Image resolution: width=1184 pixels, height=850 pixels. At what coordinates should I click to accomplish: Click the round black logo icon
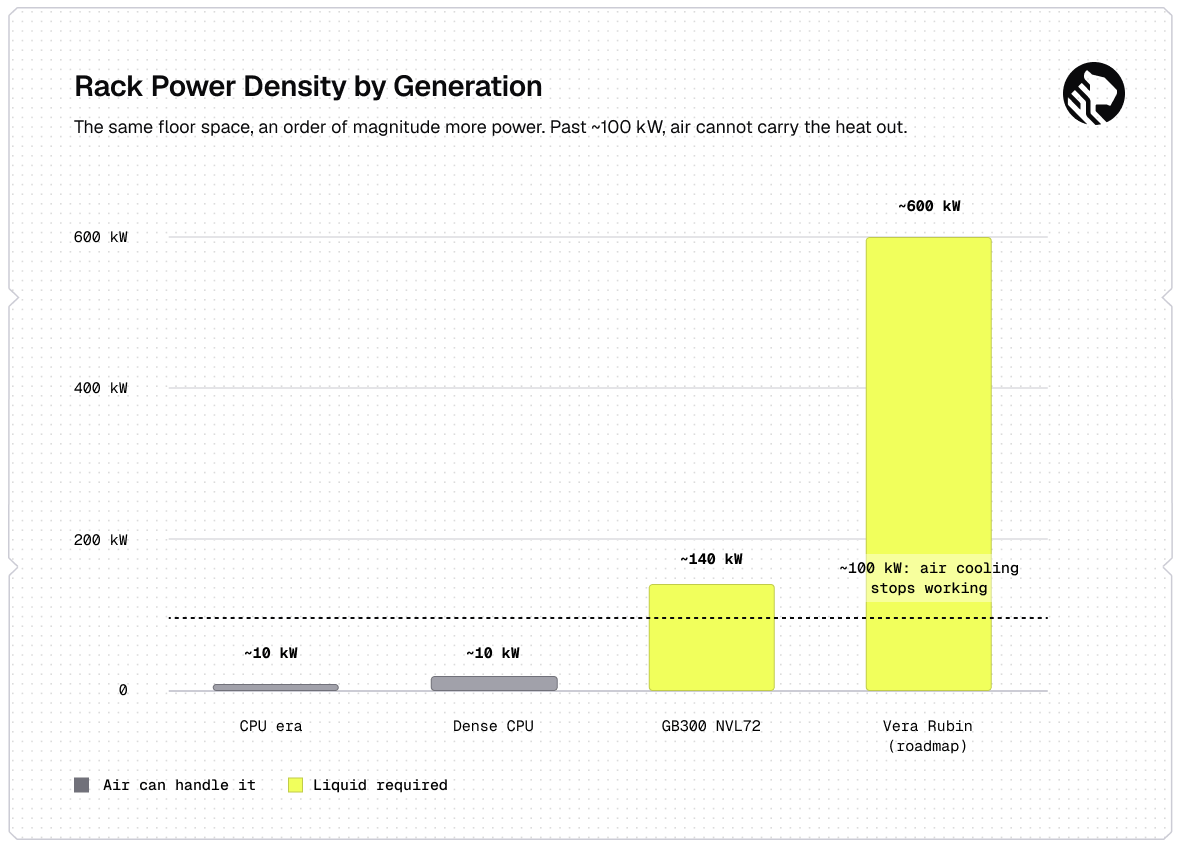click(x=1093, y=94)
